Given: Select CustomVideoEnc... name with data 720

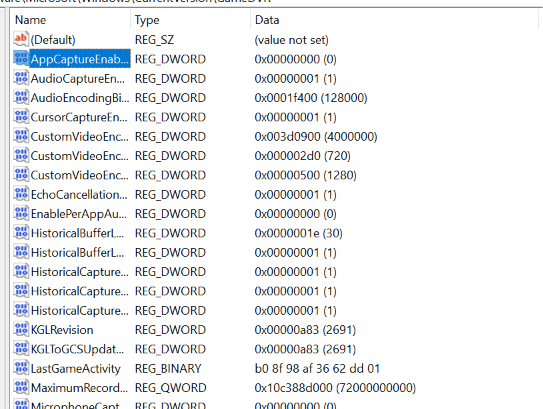Looking at the screenshot, I should (x=80, y=156).
